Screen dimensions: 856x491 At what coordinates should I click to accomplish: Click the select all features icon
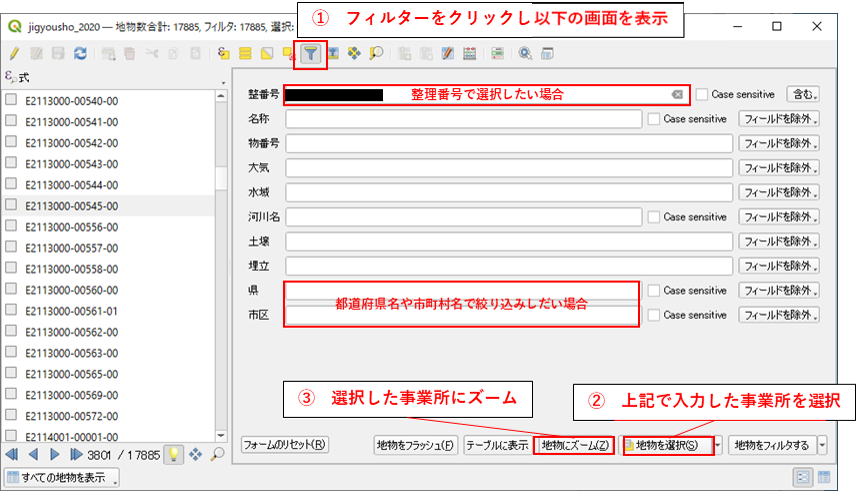[245, 54]
